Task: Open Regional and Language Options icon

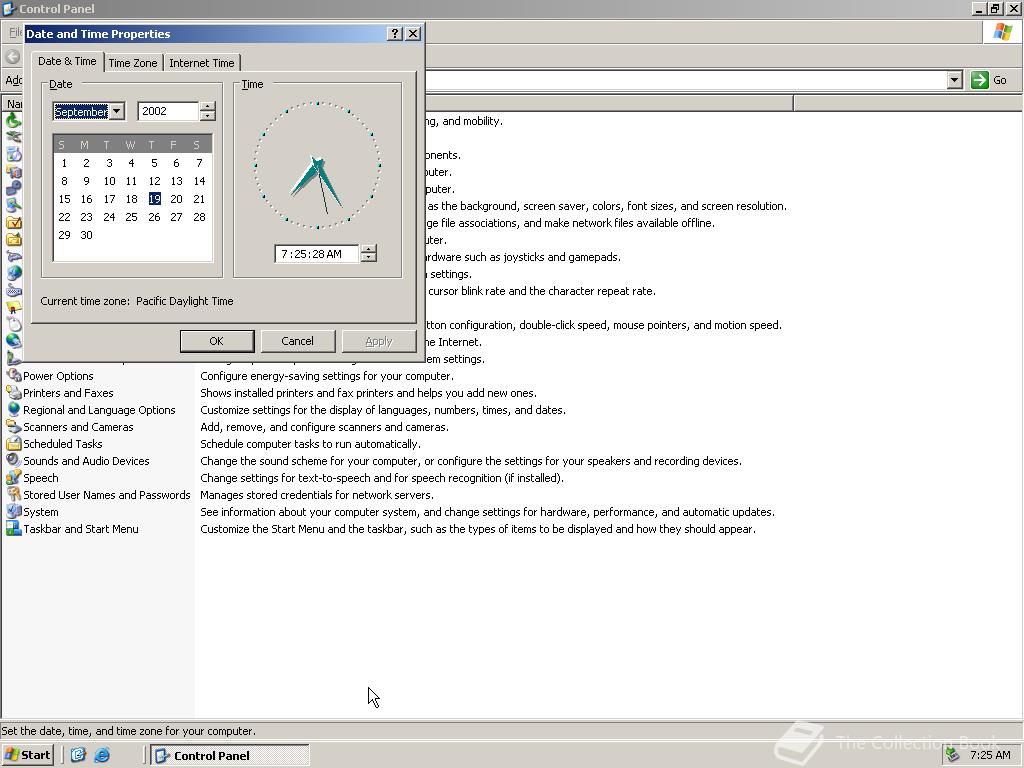Action: tap(14, 409)
